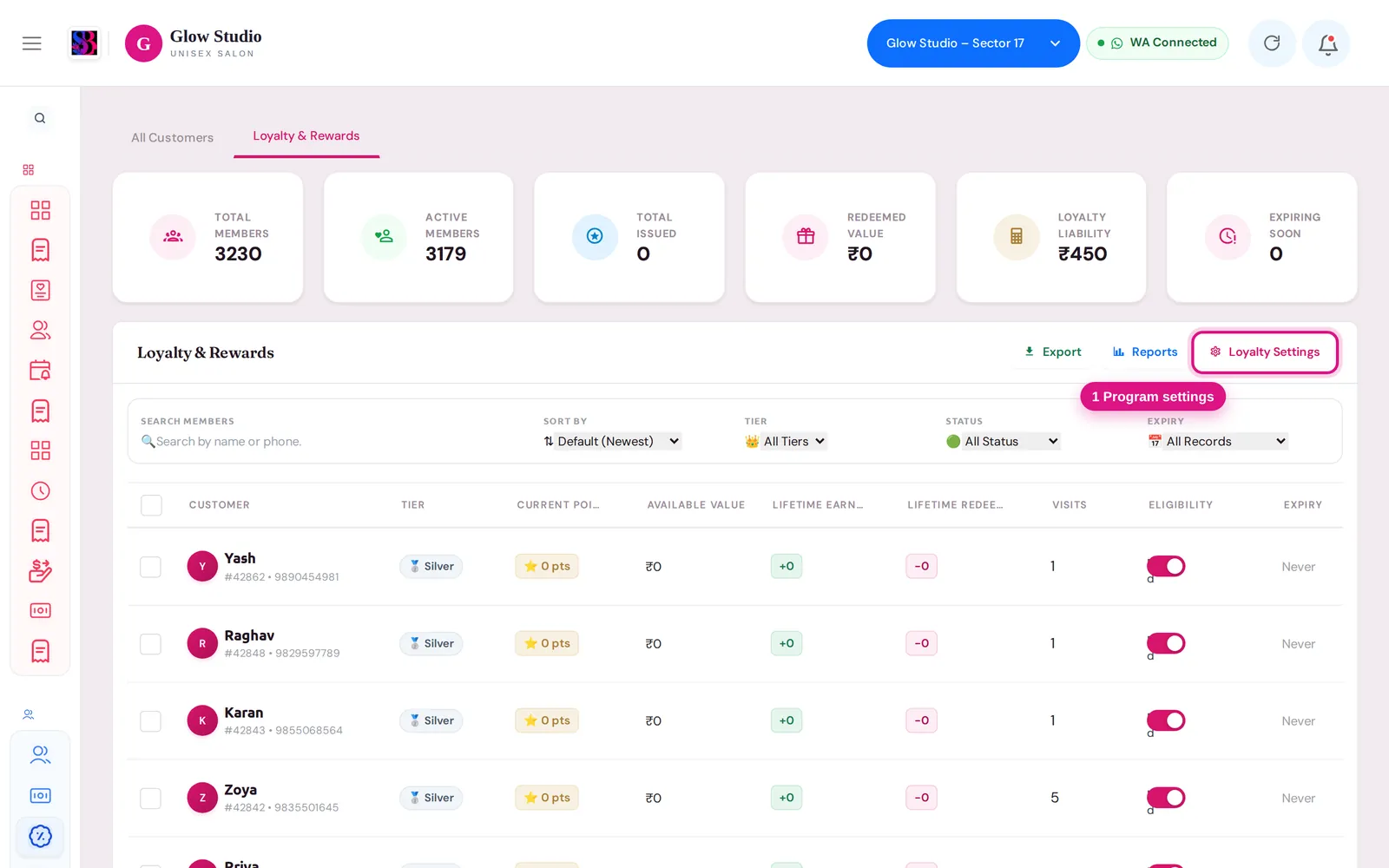Open the Reports button
1389x868 pixels.
coord(1145,352)
